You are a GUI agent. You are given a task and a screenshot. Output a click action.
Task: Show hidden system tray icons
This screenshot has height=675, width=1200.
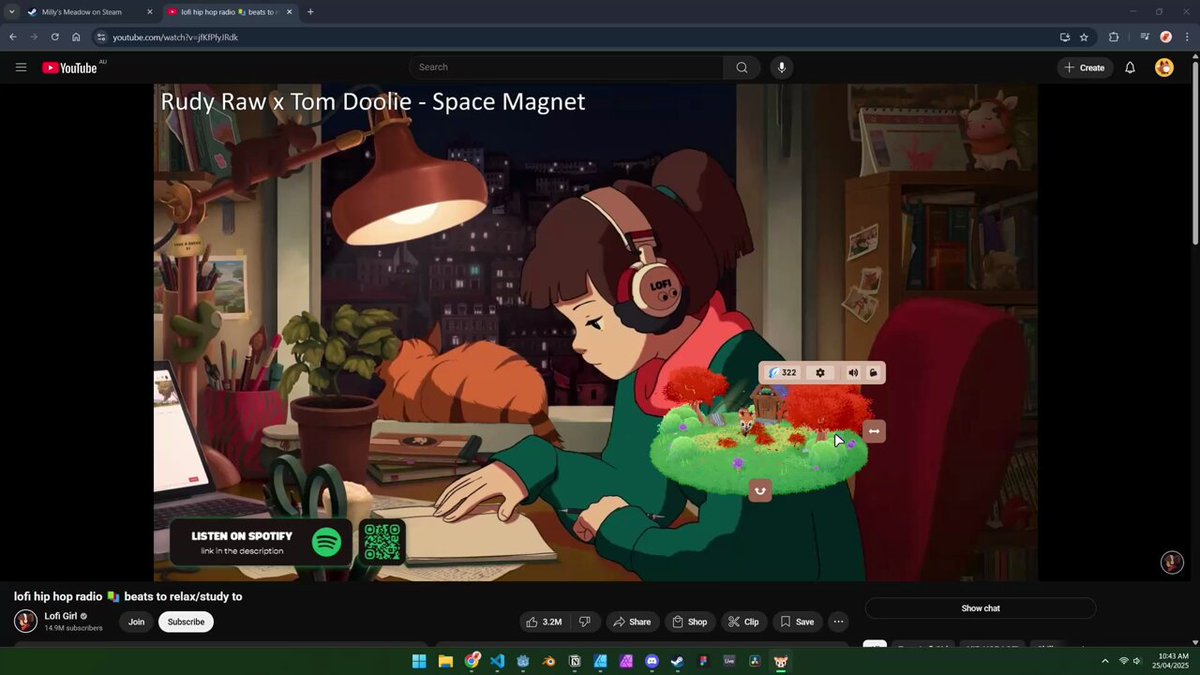tap(1104, 661)
